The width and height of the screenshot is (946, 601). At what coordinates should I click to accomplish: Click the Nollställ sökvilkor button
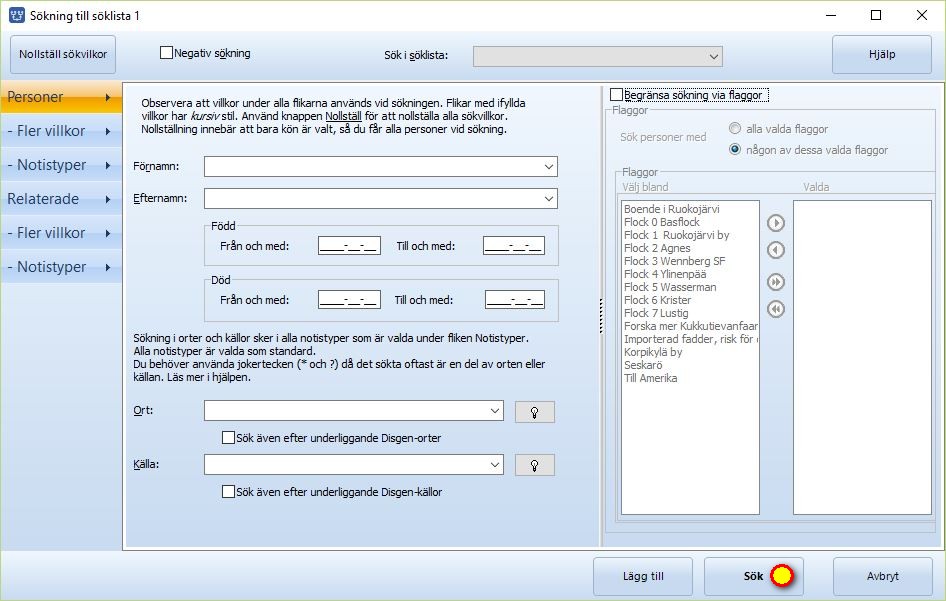63,54
